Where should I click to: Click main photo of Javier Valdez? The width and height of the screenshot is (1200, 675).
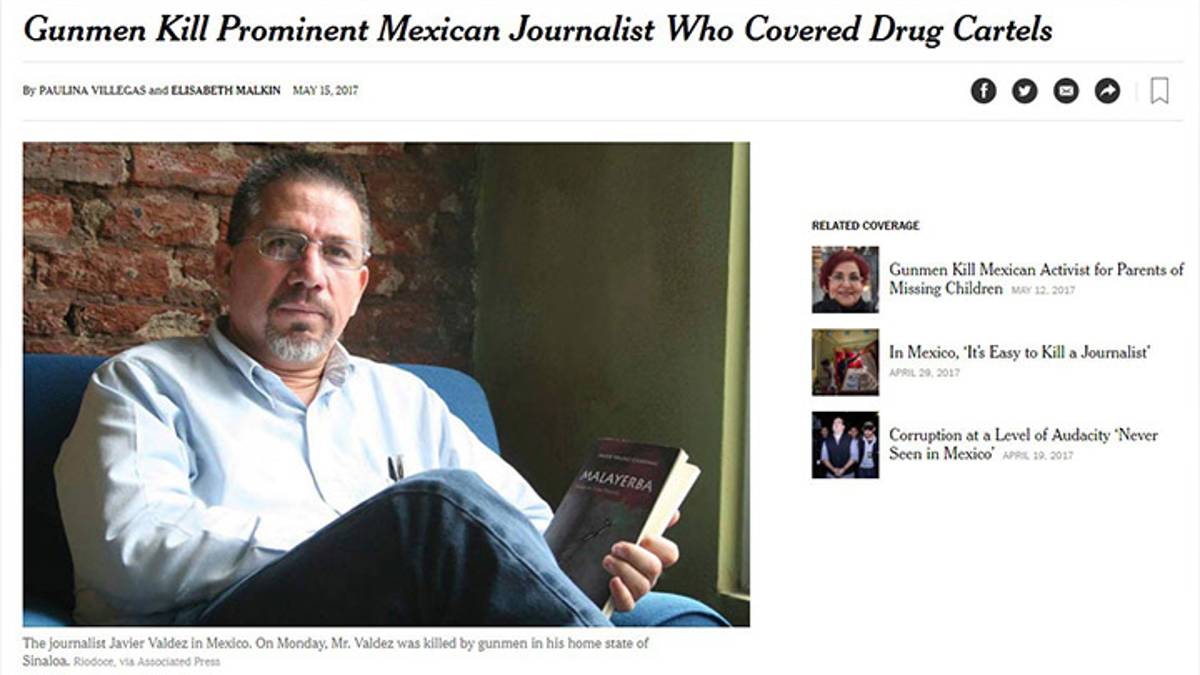pyautogui.click(x=386, y=384)
